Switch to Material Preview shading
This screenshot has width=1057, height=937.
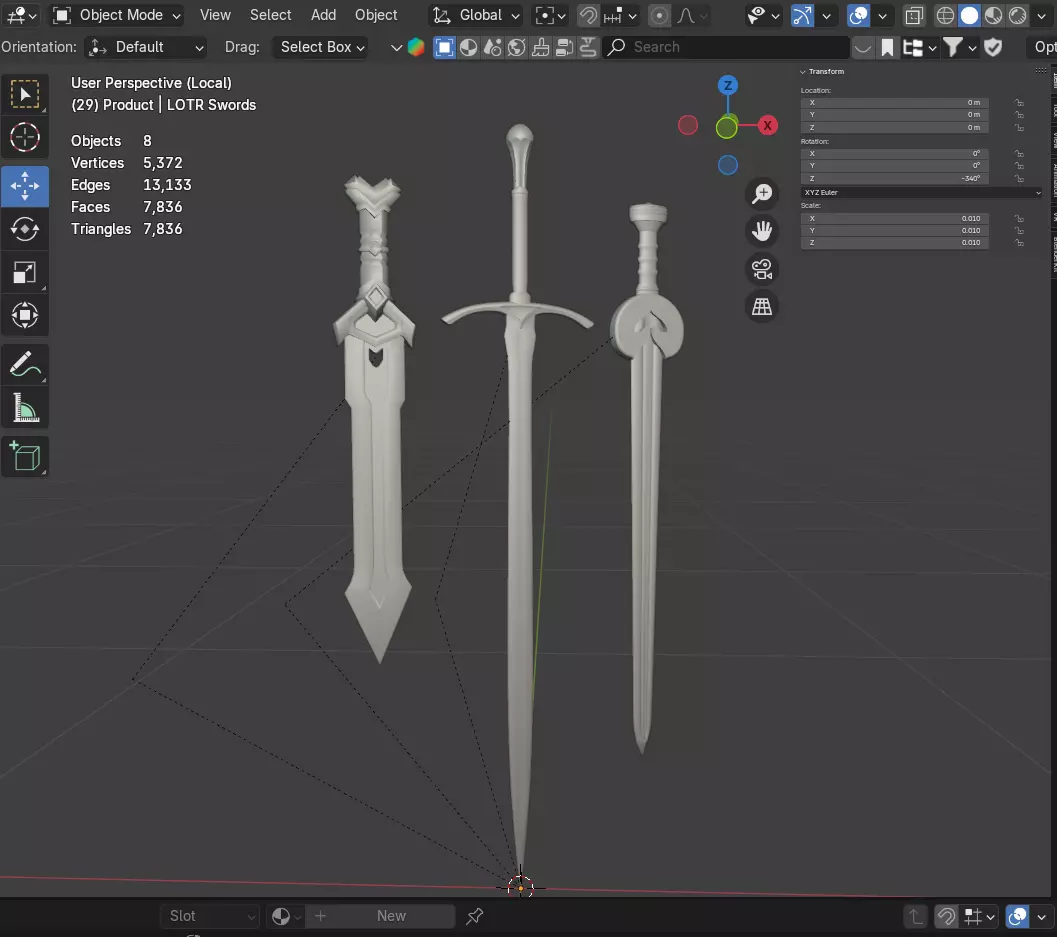[x=994, y=15]
